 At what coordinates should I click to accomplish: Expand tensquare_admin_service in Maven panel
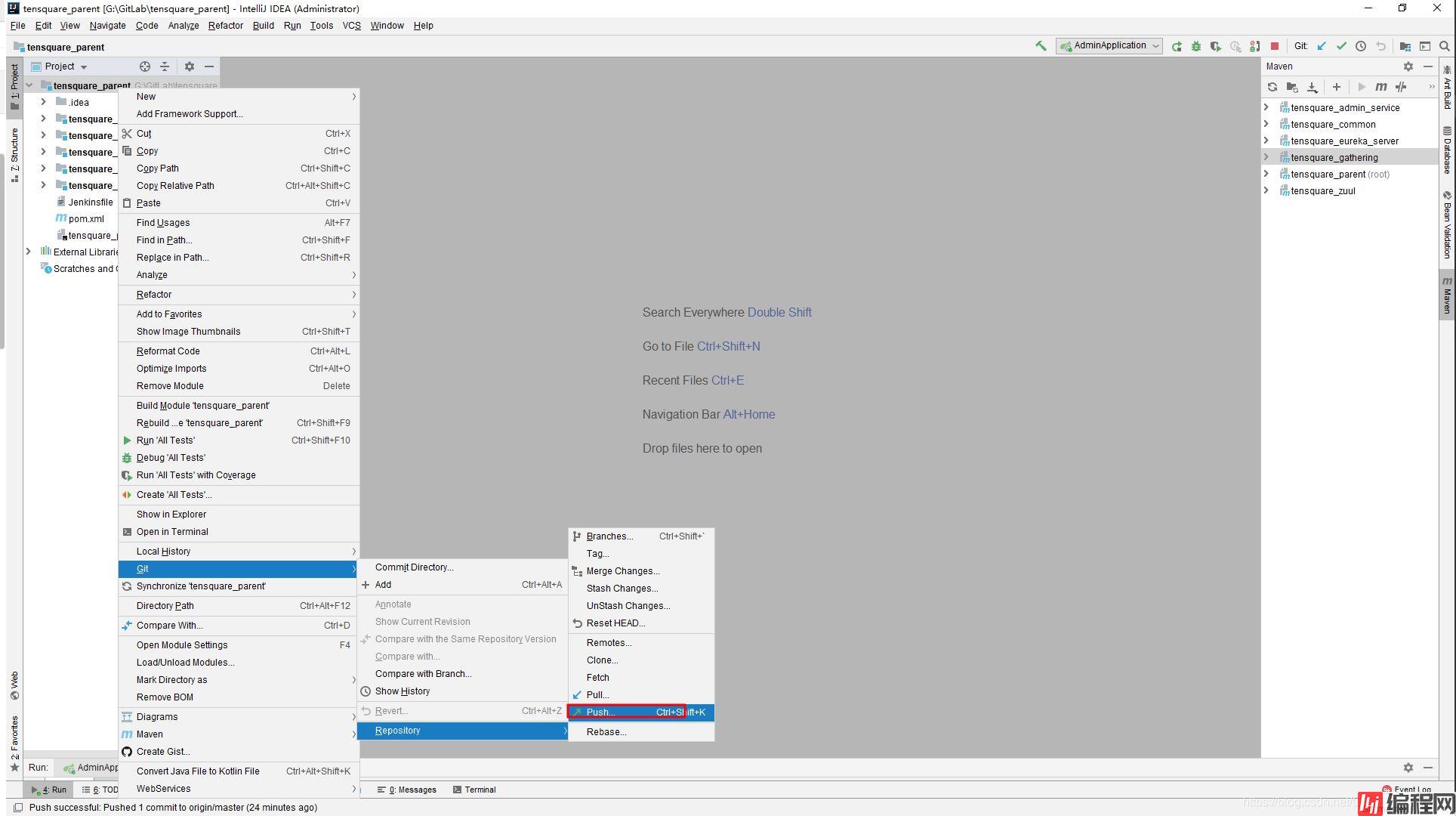pos(1266,107)
